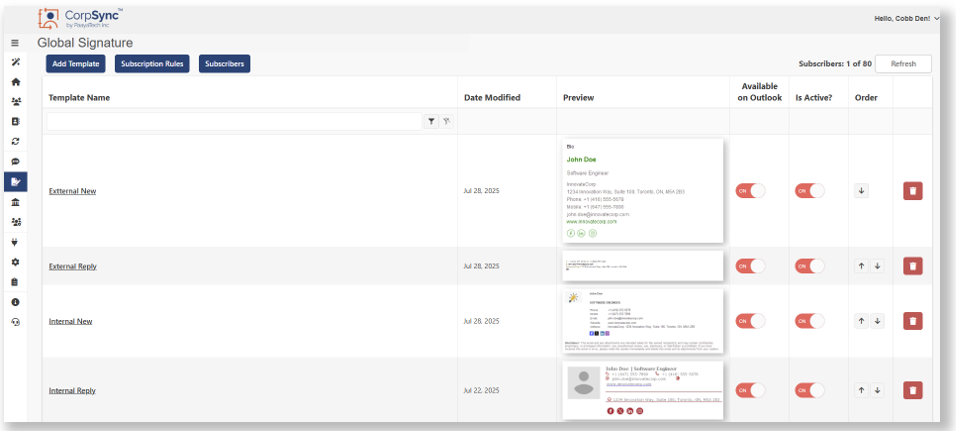View the Internal Reply signature preview thumbnail

pos(643,390)
